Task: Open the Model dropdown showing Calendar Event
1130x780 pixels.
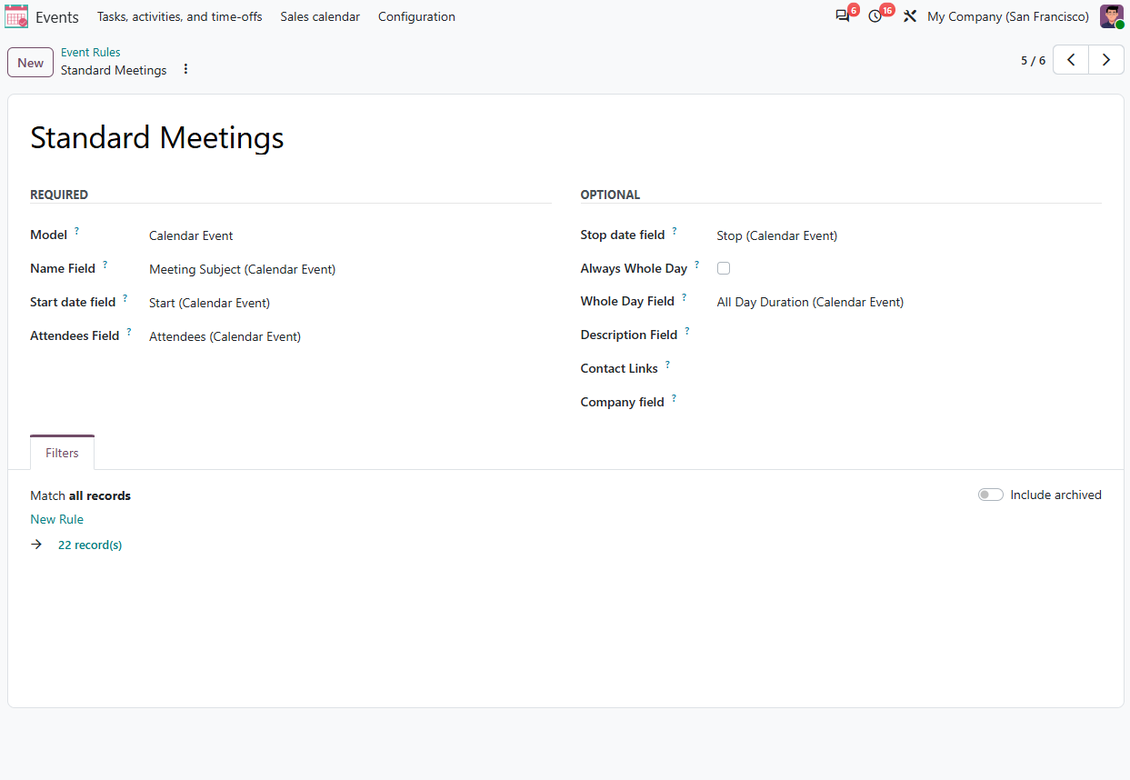Action: pos(350,236)
